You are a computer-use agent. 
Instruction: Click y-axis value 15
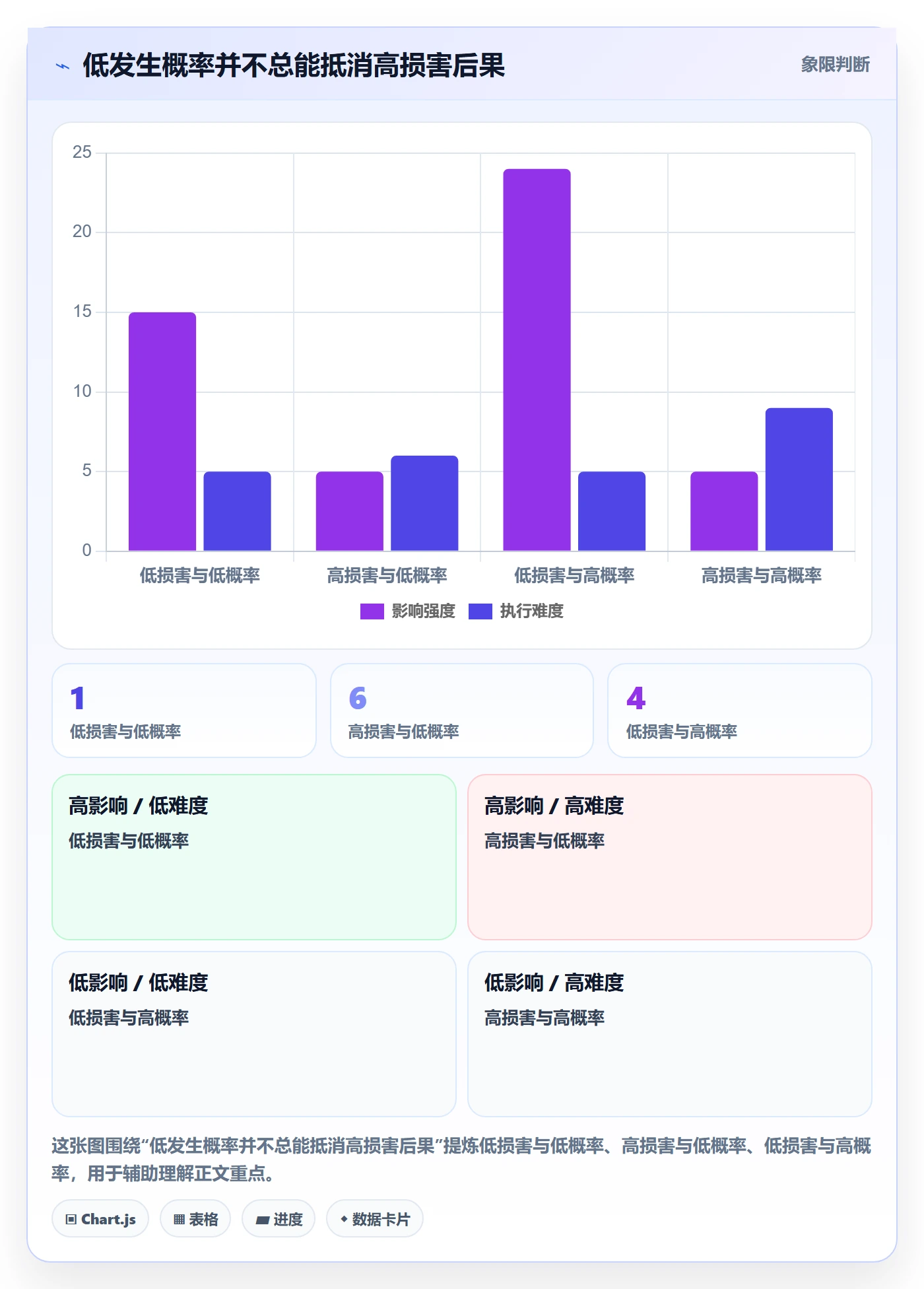click(82, 312)
